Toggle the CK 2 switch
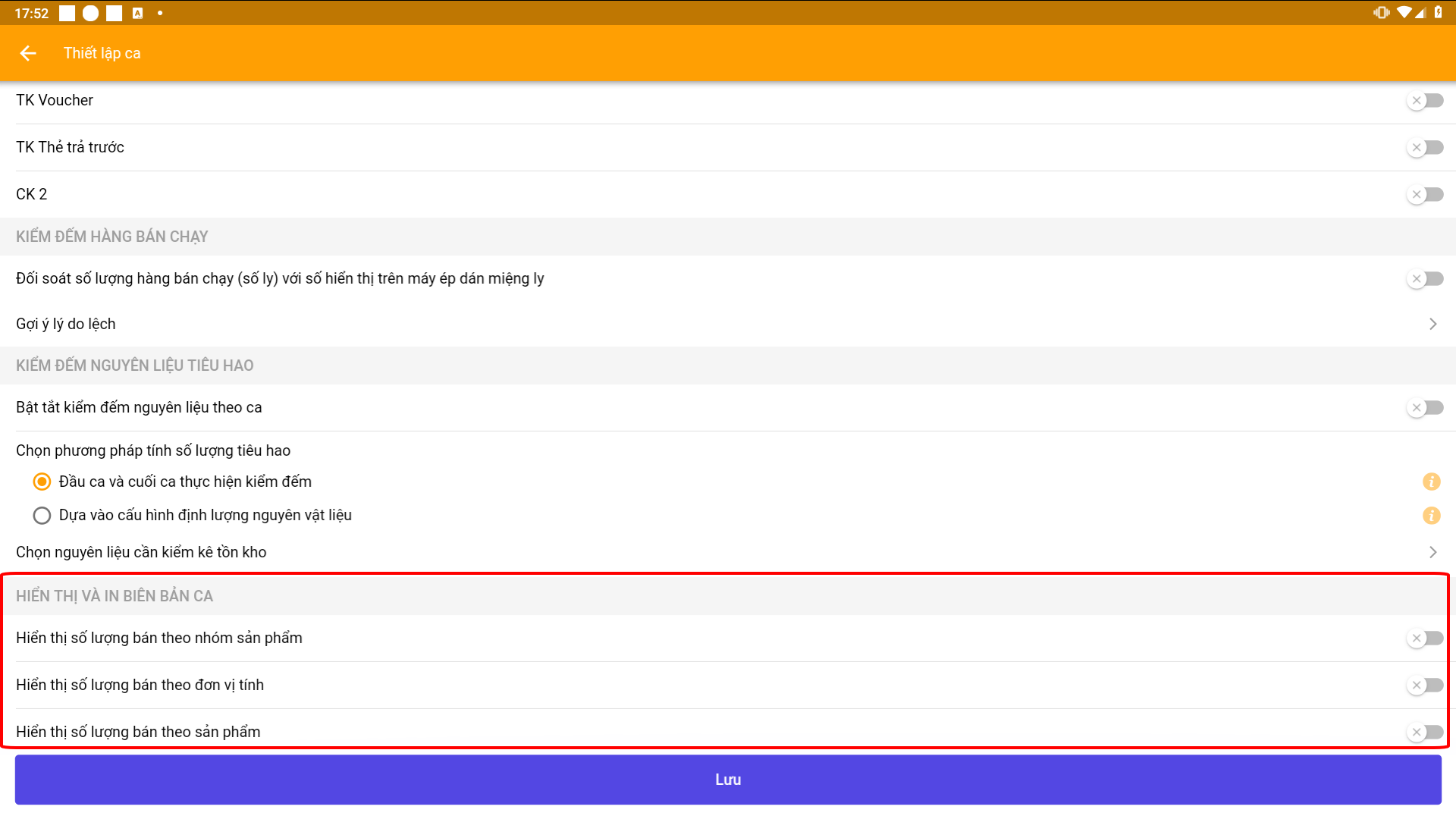The width and height of the screenshot is (1456, 819). click(1425, 194)
